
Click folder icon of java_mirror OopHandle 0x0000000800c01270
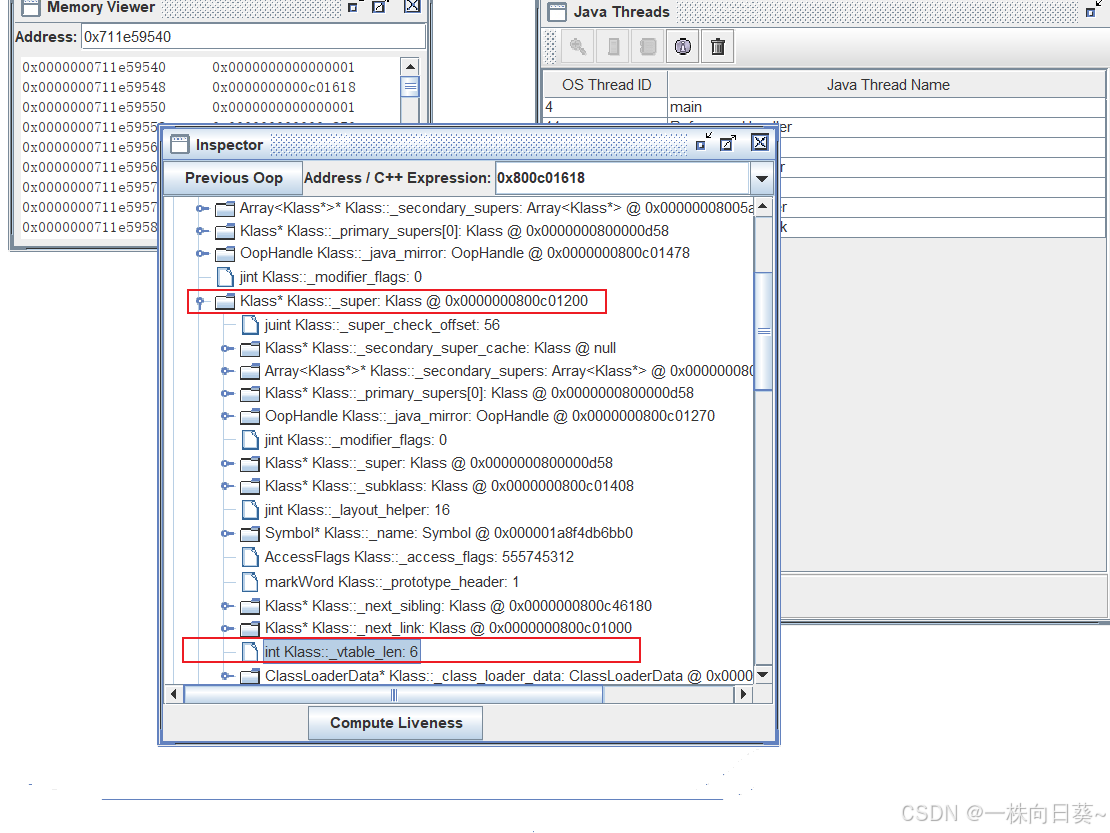(250, 416)
